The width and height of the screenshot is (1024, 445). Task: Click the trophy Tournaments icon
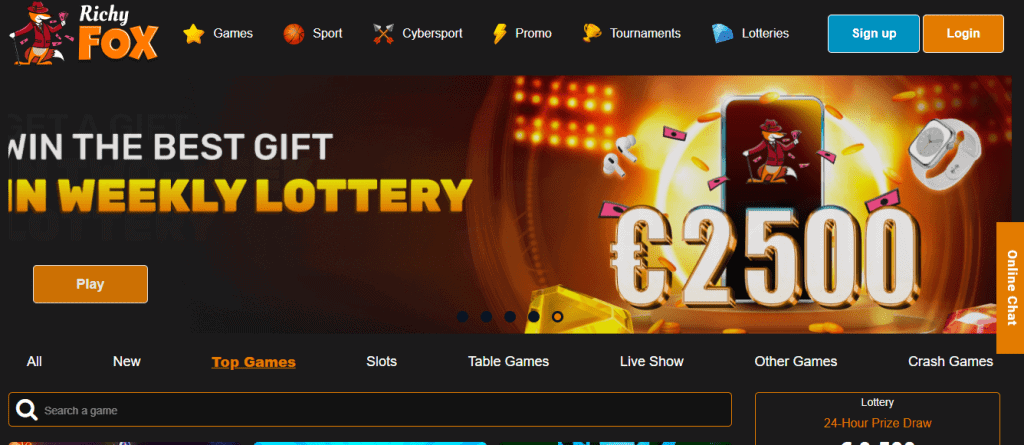(x=592, y=33)
